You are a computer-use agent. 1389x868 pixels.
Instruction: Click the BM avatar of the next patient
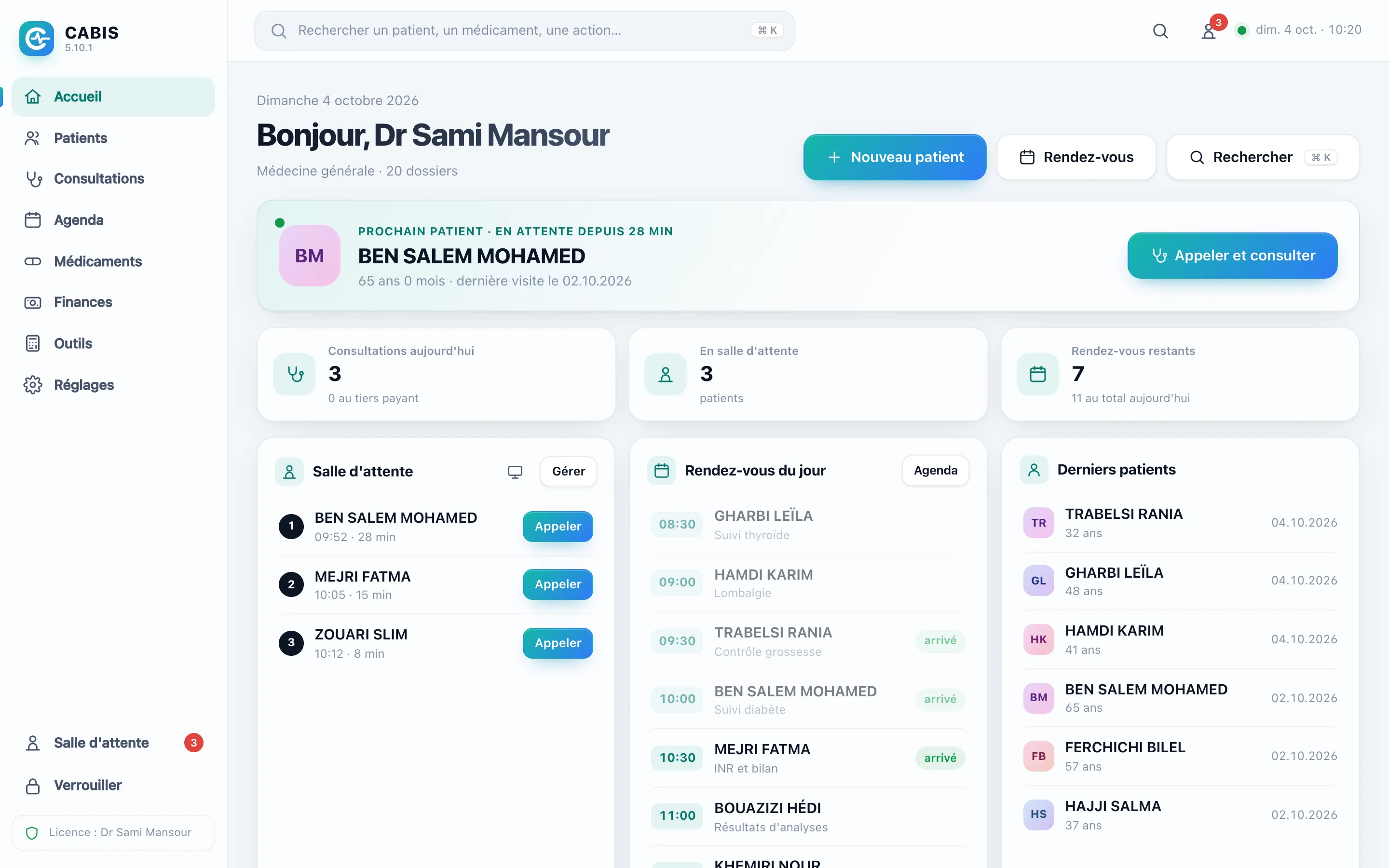click(x=309, y=256)
